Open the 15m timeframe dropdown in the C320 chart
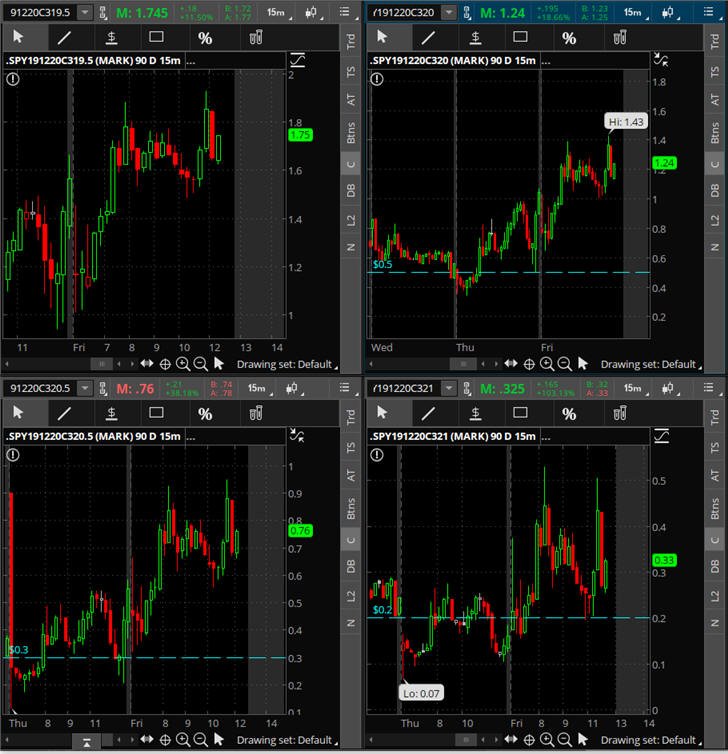 (x=635, y=13)
